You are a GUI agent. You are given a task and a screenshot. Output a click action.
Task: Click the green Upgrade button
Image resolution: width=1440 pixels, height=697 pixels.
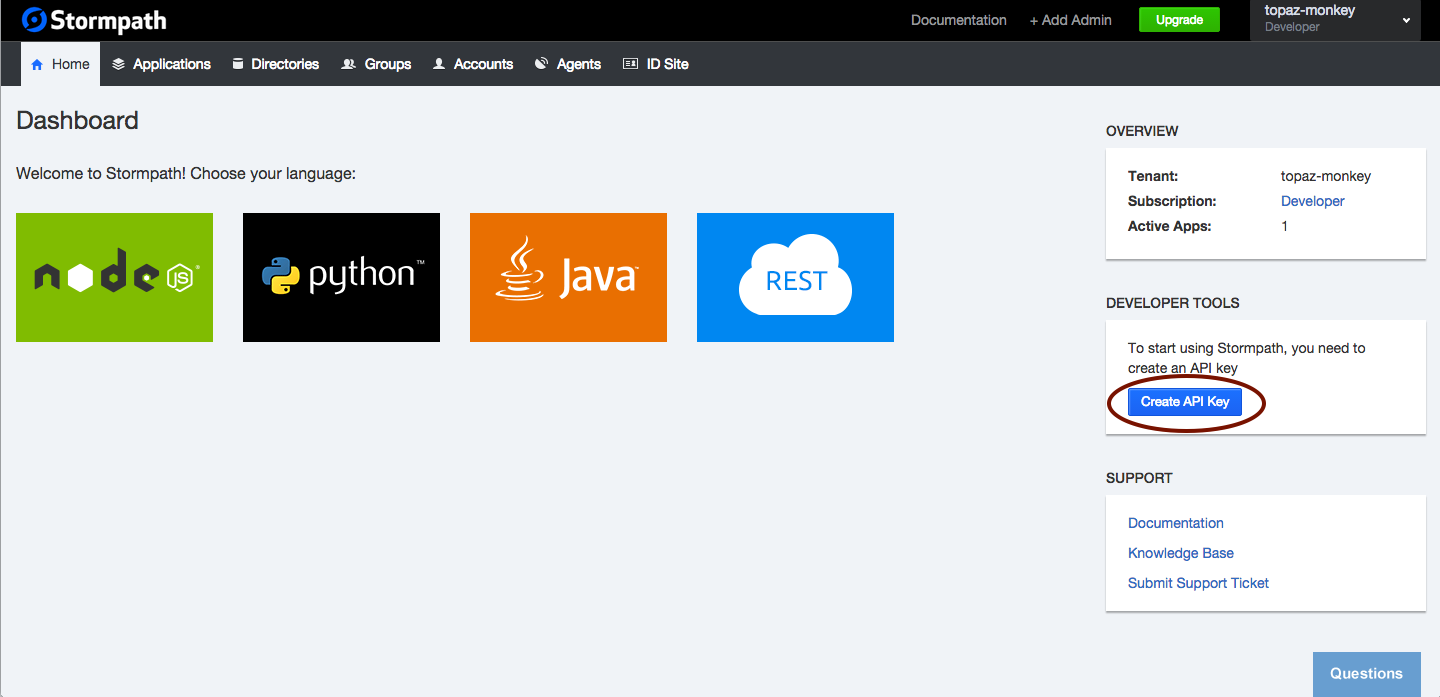pyautogui.click(x=1179, y=20)
